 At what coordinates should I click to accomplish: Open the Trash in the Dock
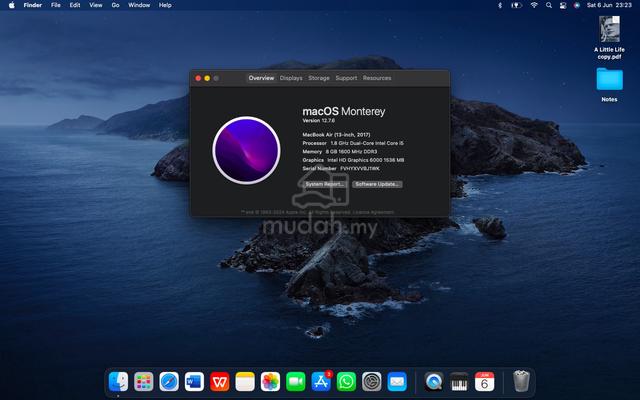(521, 381)
